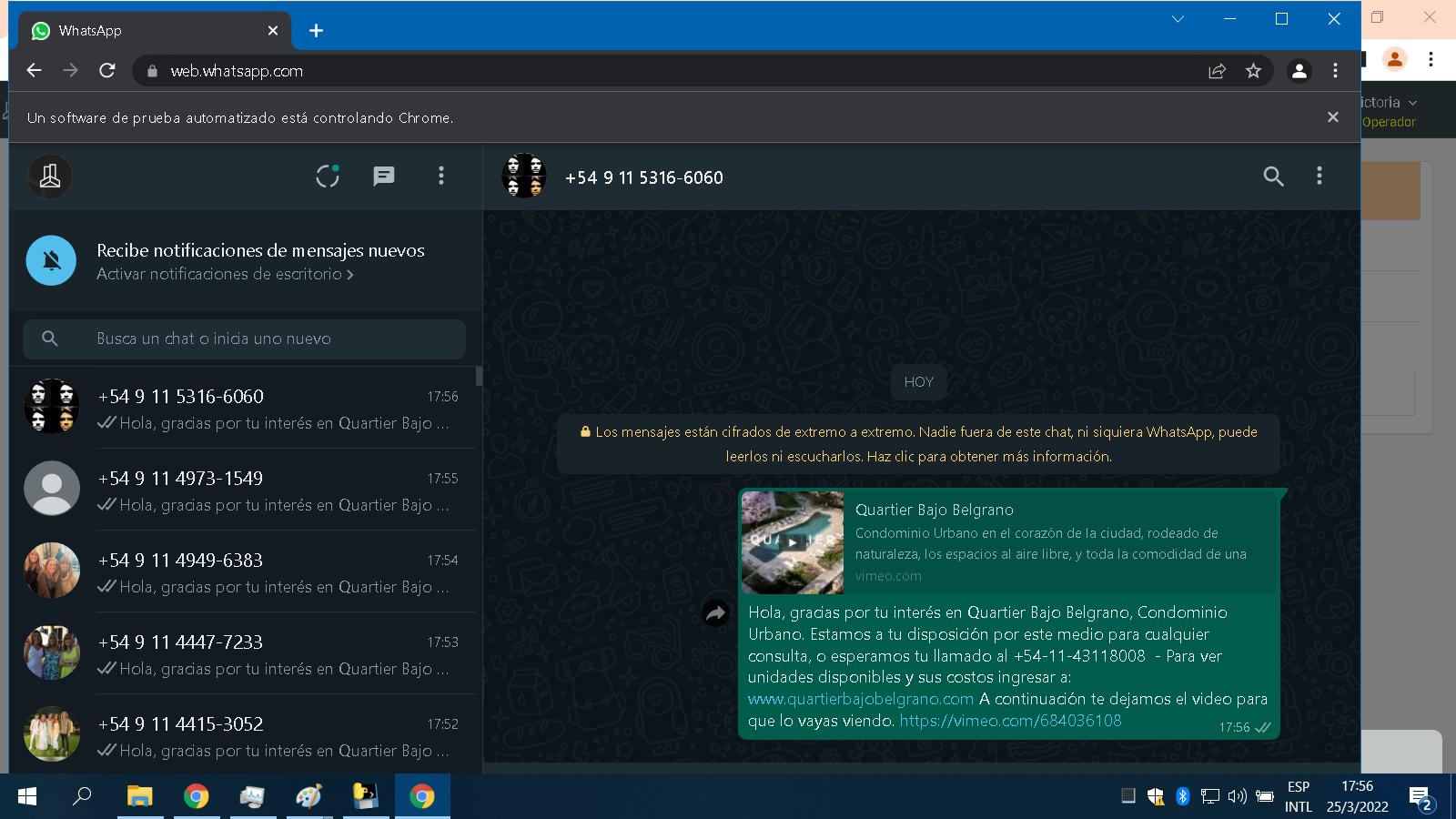Open the Bluetooth tray icon
The image size is (1456, 819).
(1182, 797)
